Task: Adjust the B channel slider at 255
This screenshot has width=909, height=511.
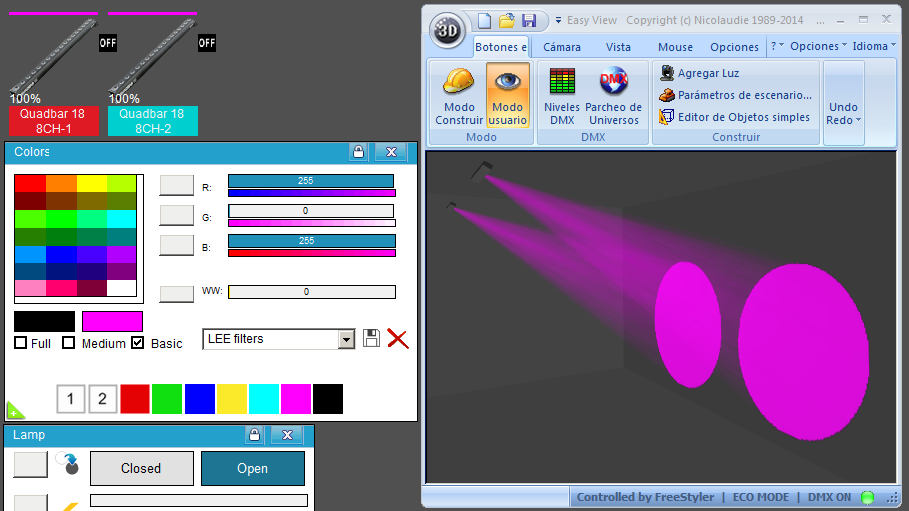Action: (x=311, y=241)
